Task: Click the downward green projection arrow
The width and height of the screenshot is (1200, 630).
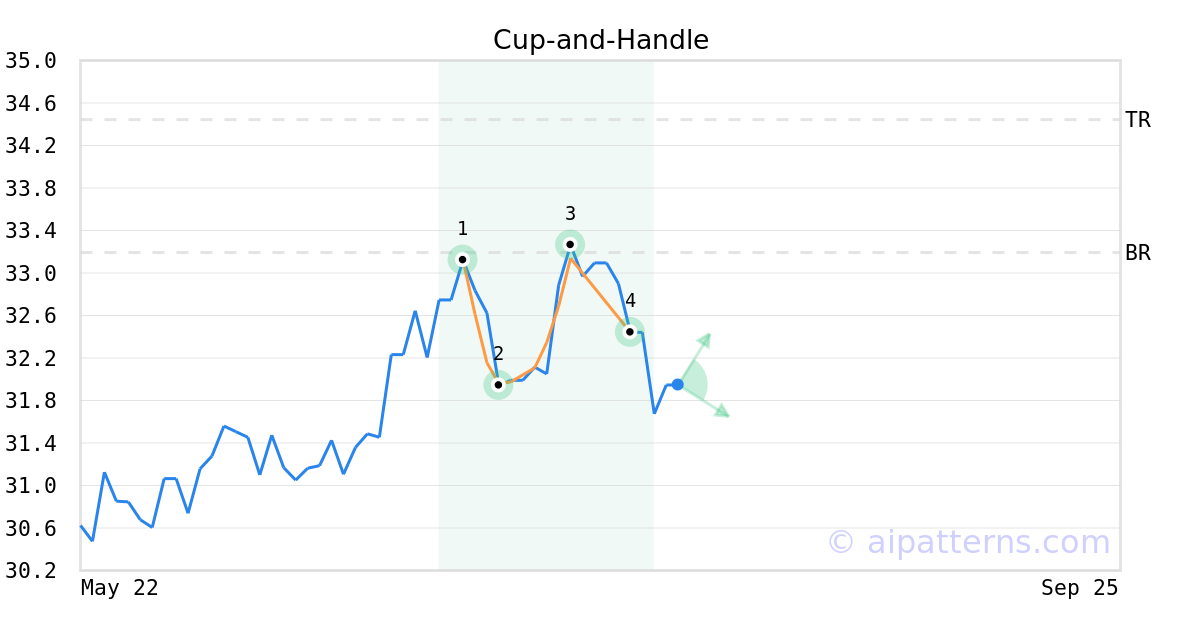Action: pos(705,401)
